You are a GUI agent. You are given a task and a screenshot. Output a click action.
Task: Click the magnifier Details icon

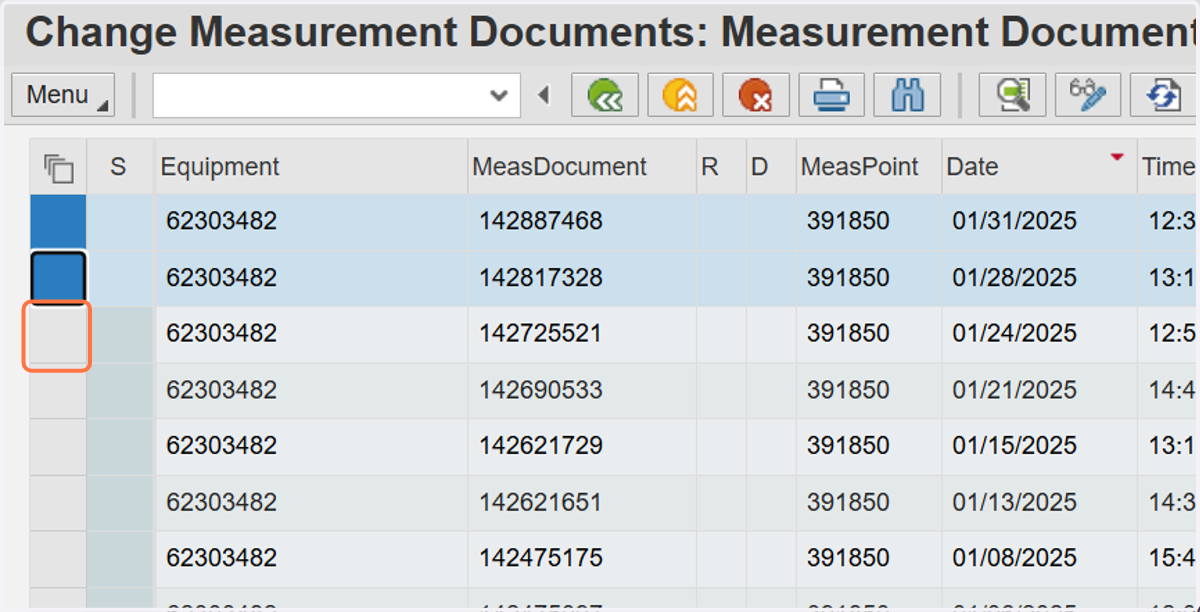pos(1012,96)
